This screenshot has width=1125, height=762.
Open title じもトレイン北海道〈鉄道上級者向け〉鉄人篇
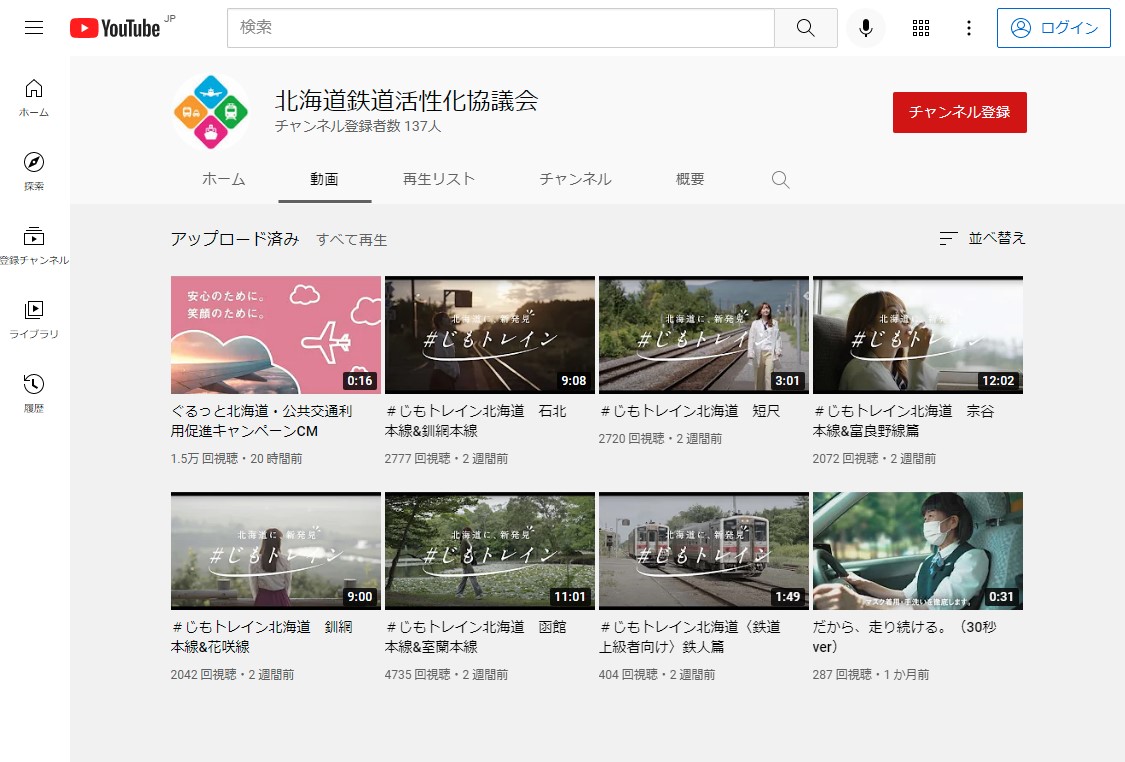689,637
